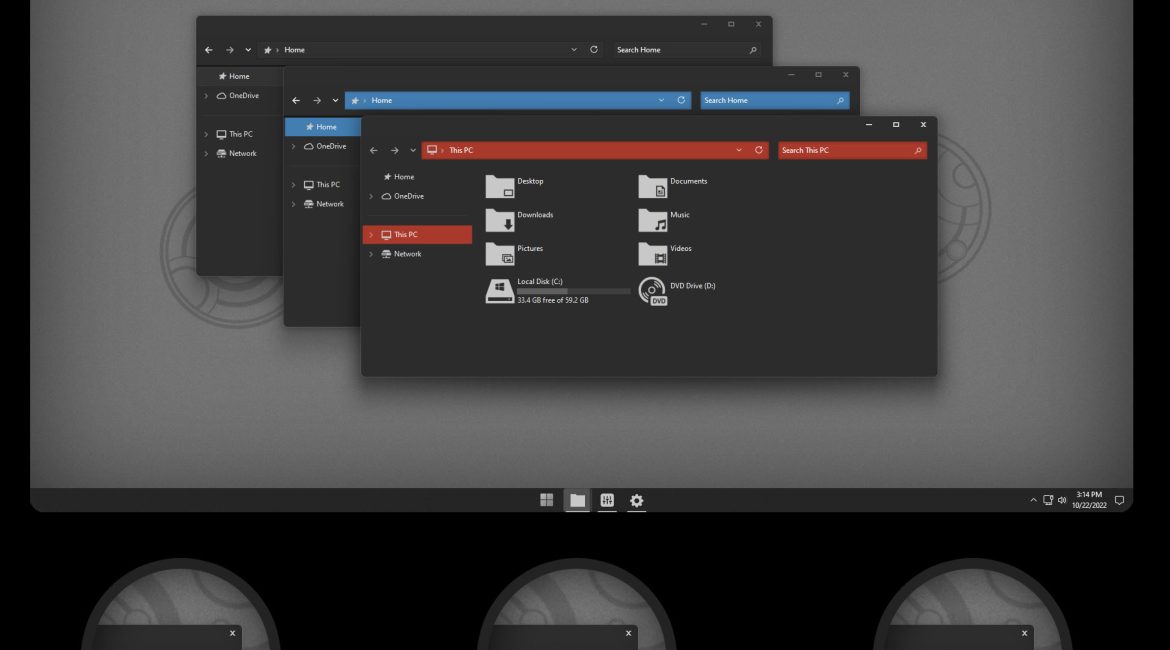Show hidden tray icons chevron
Screen dimensions: 1170x650
[1033, 500]
